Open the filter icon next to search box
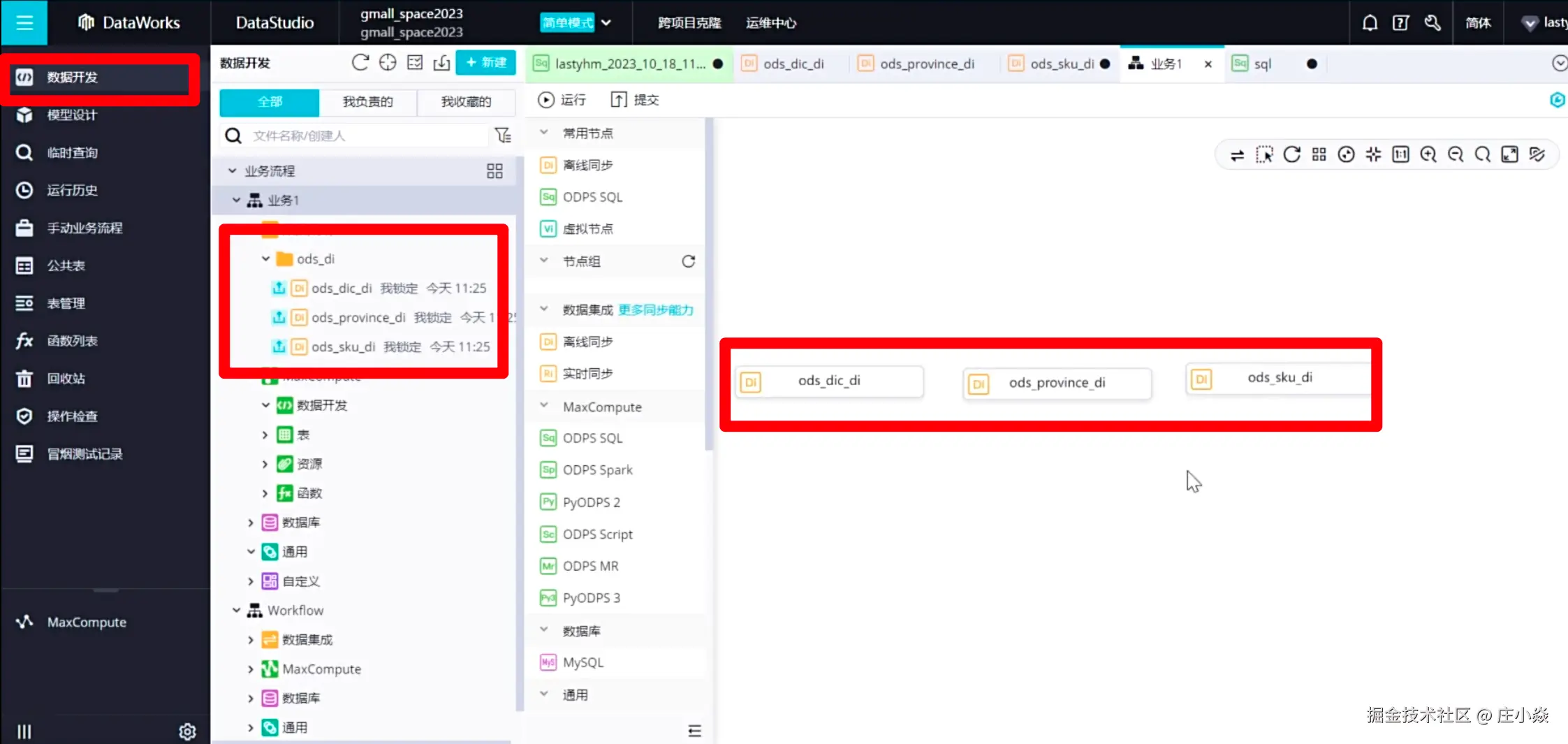This screenshot has width=1568, height=744. (x=503, y=136)
